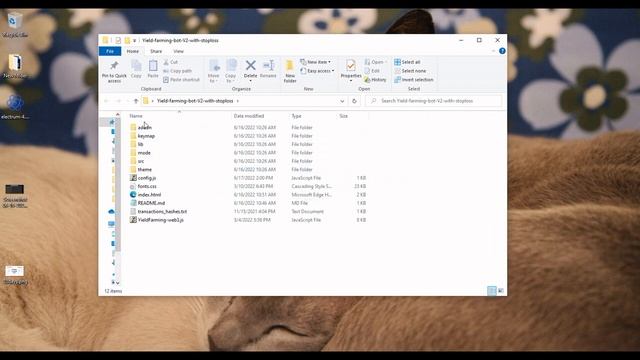Open the electrum desktop icon

[x=15, y=107]
